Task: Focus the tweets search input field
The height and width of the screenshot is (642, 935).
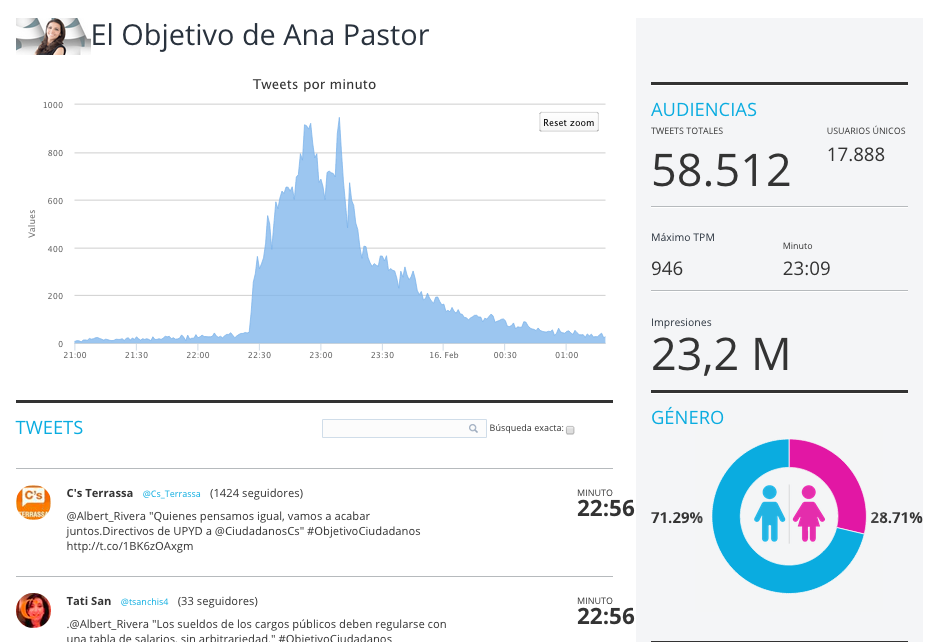Action: coord(404,428)
